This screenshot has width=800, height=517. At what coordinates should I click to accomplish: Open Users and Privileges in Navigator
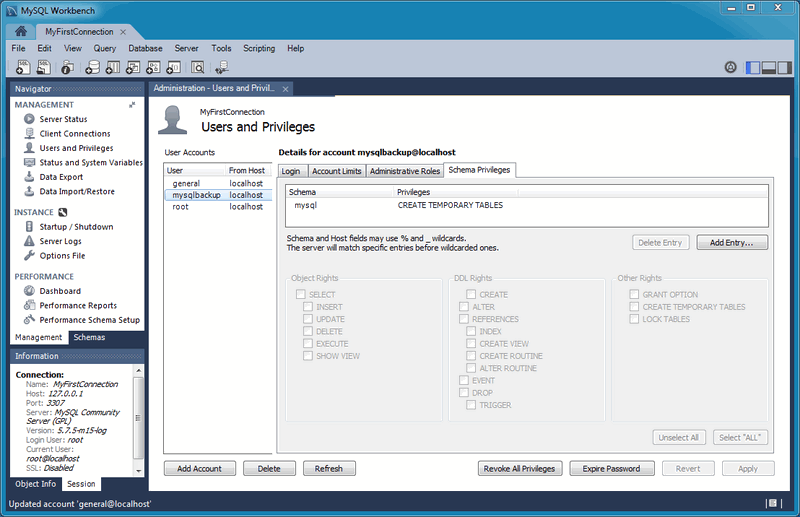click(x=77, y=148)
